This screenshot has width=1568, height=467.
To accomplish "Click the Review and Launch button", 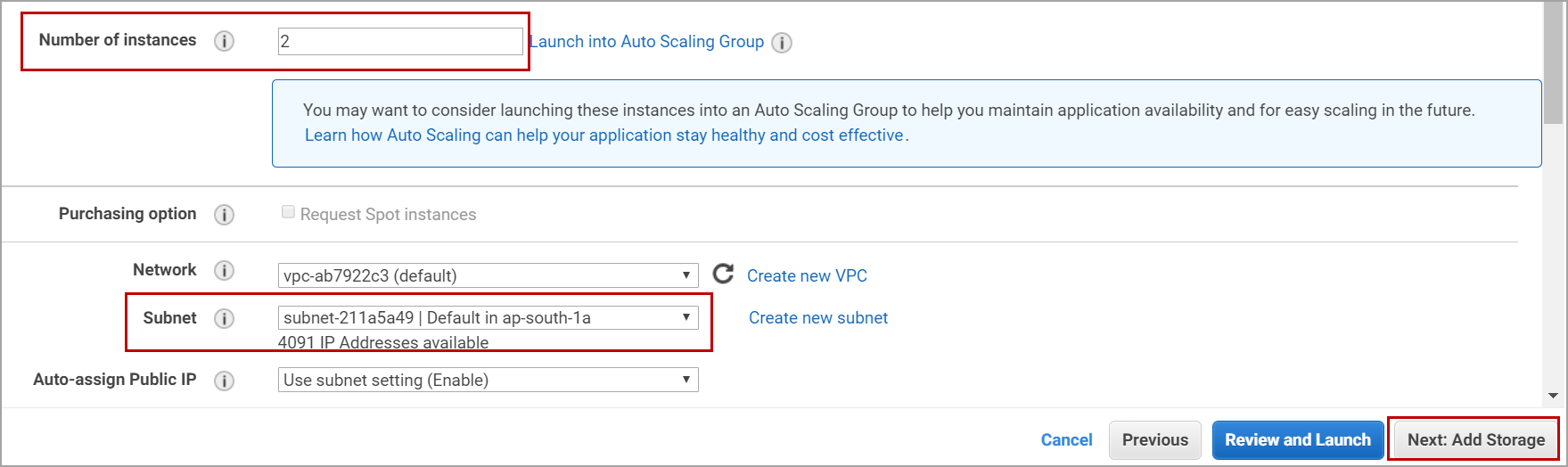I will pos(1297,440).
